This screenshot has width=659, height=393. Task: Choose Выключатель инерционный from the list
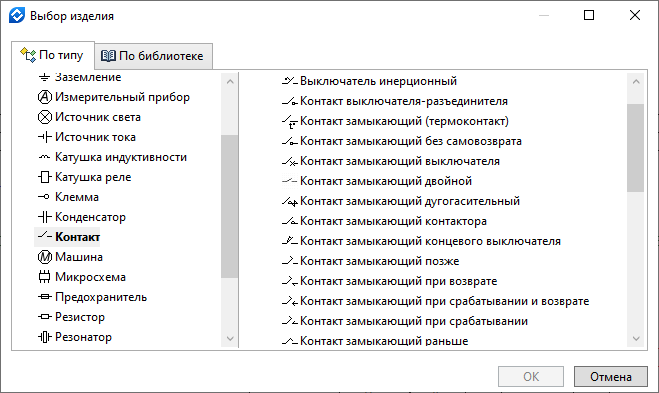pos(378,81)
